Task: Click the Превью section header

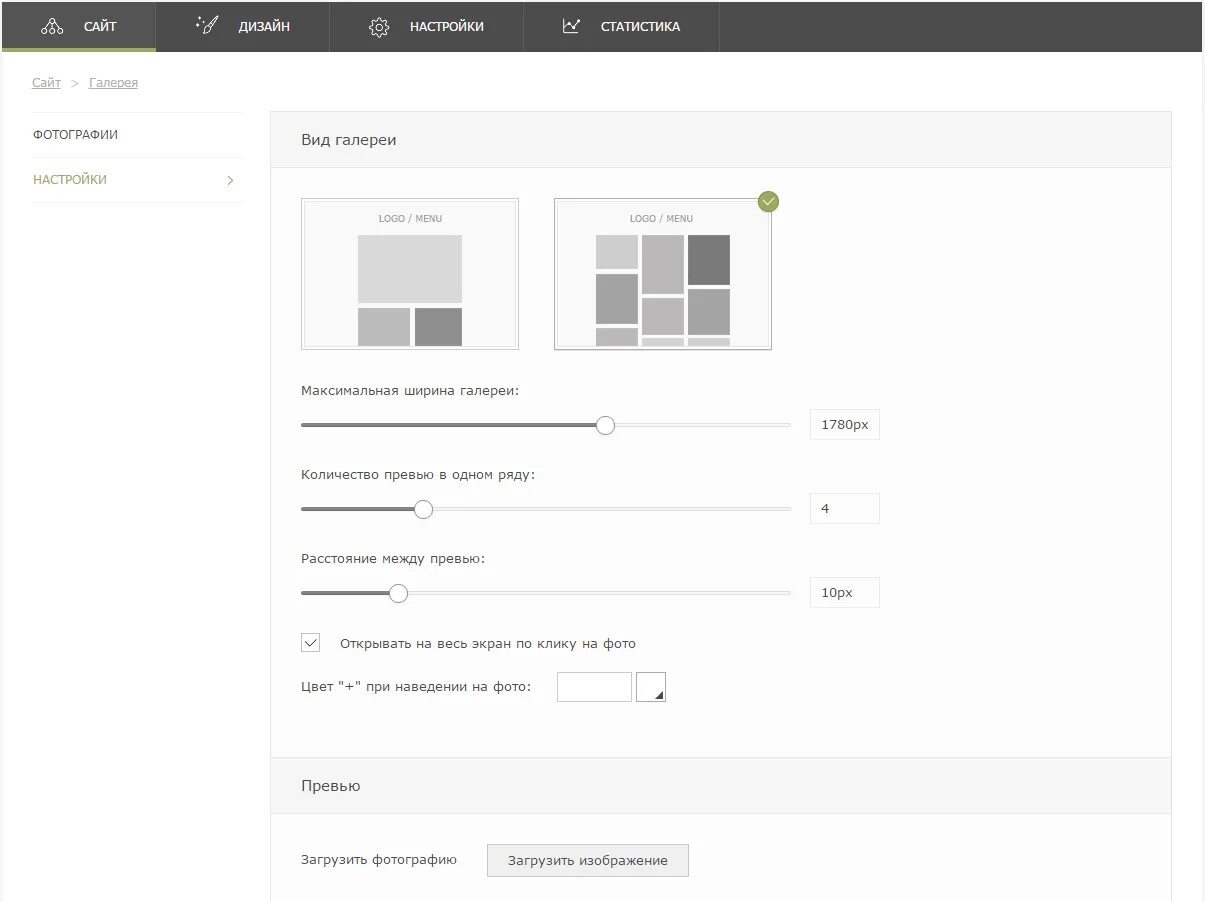Action: pyautogui.click(x=720, y=786)
